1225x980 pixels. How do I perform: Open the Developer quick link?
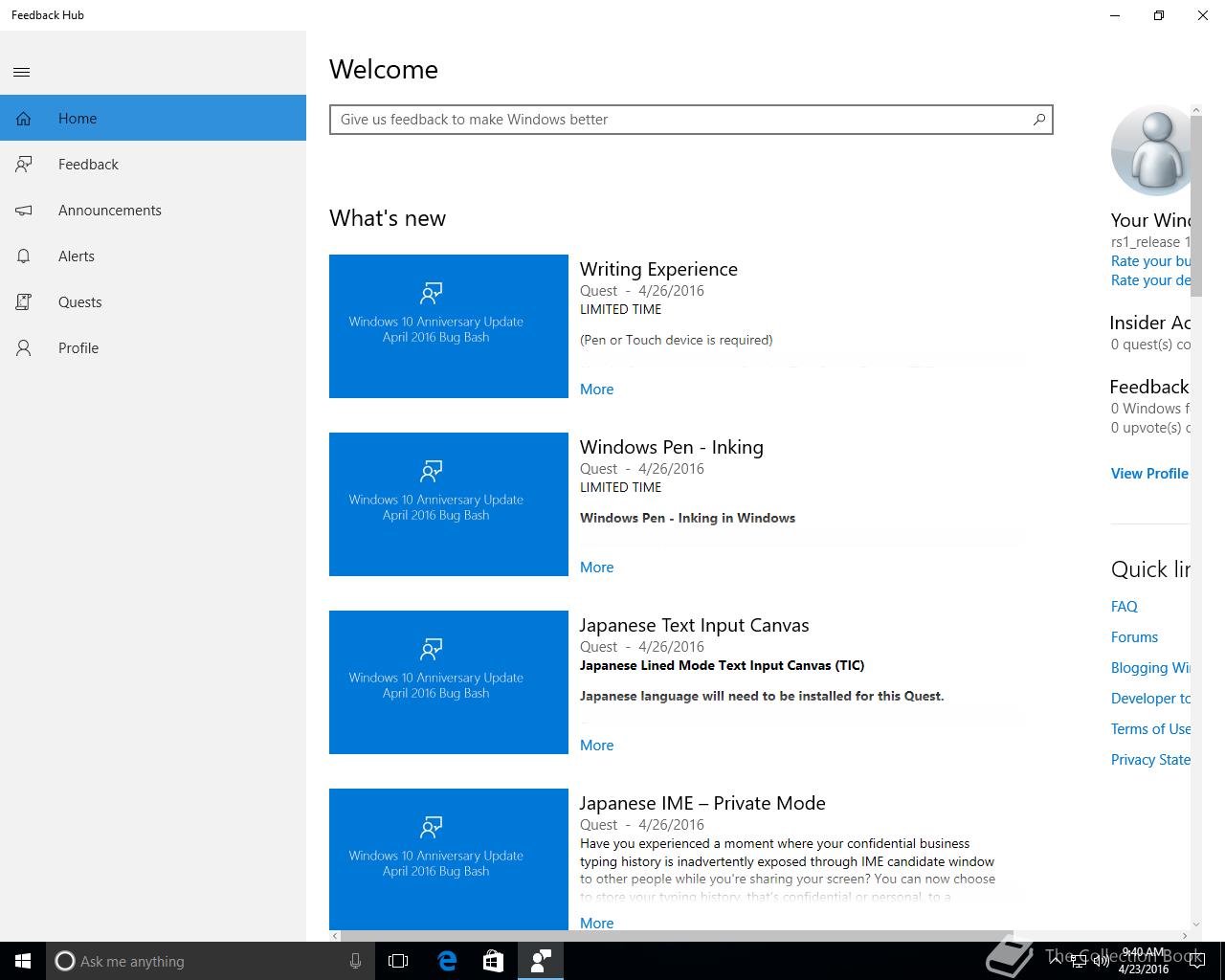[x=1150, y=699]
